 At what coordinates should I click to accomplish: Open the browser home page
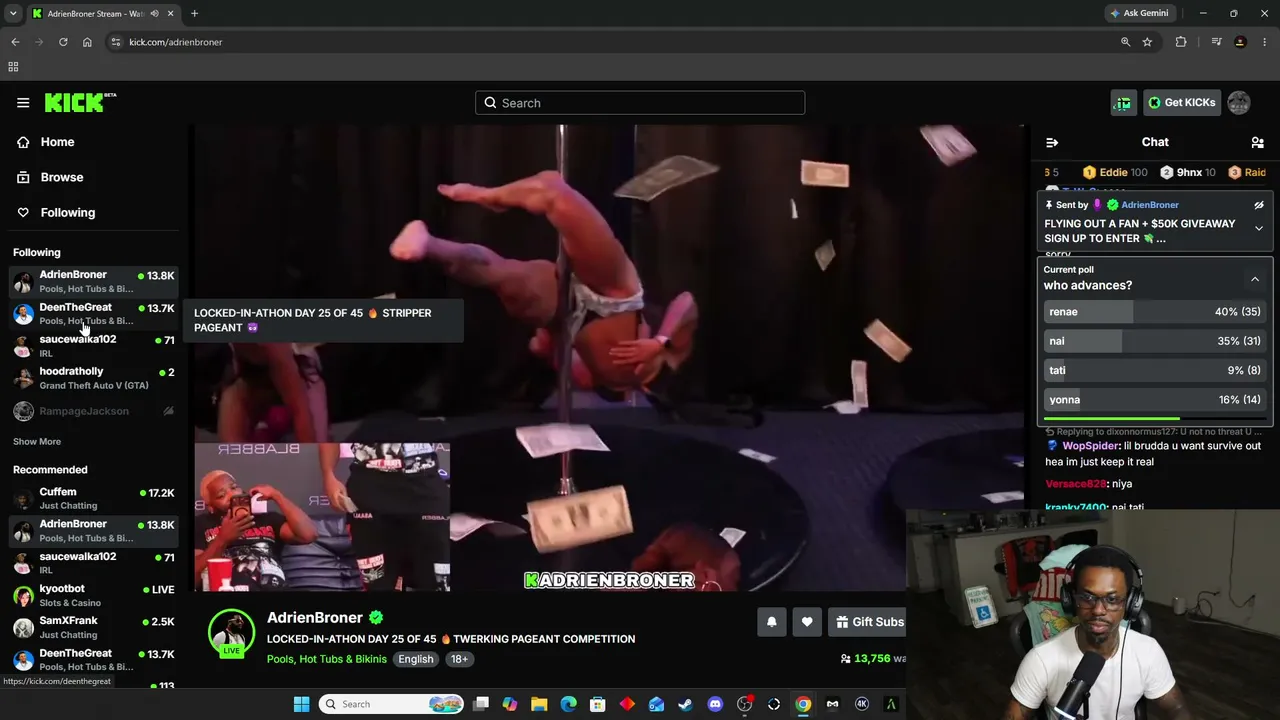click(87, 42)
